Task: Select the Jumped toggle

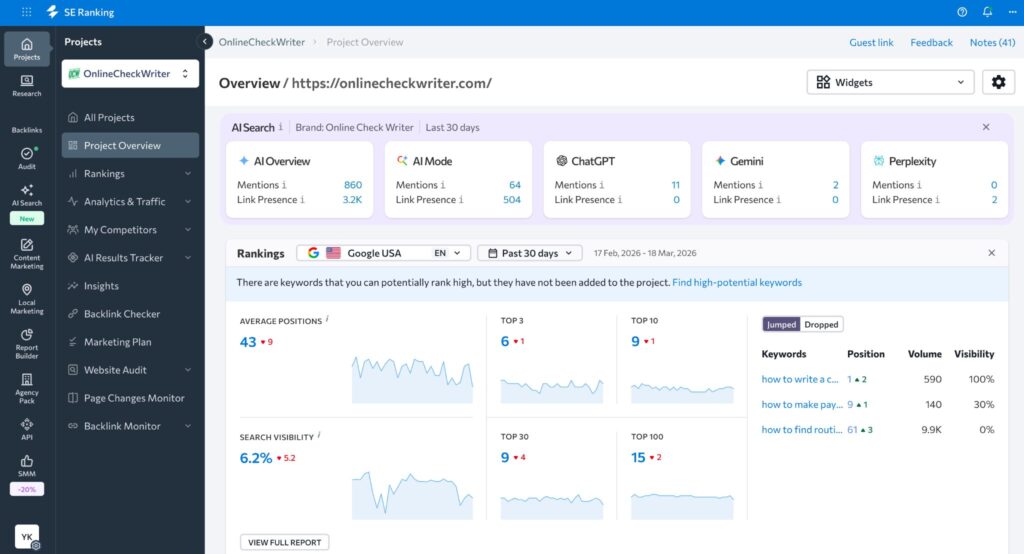Action: (x=782, y=324)
